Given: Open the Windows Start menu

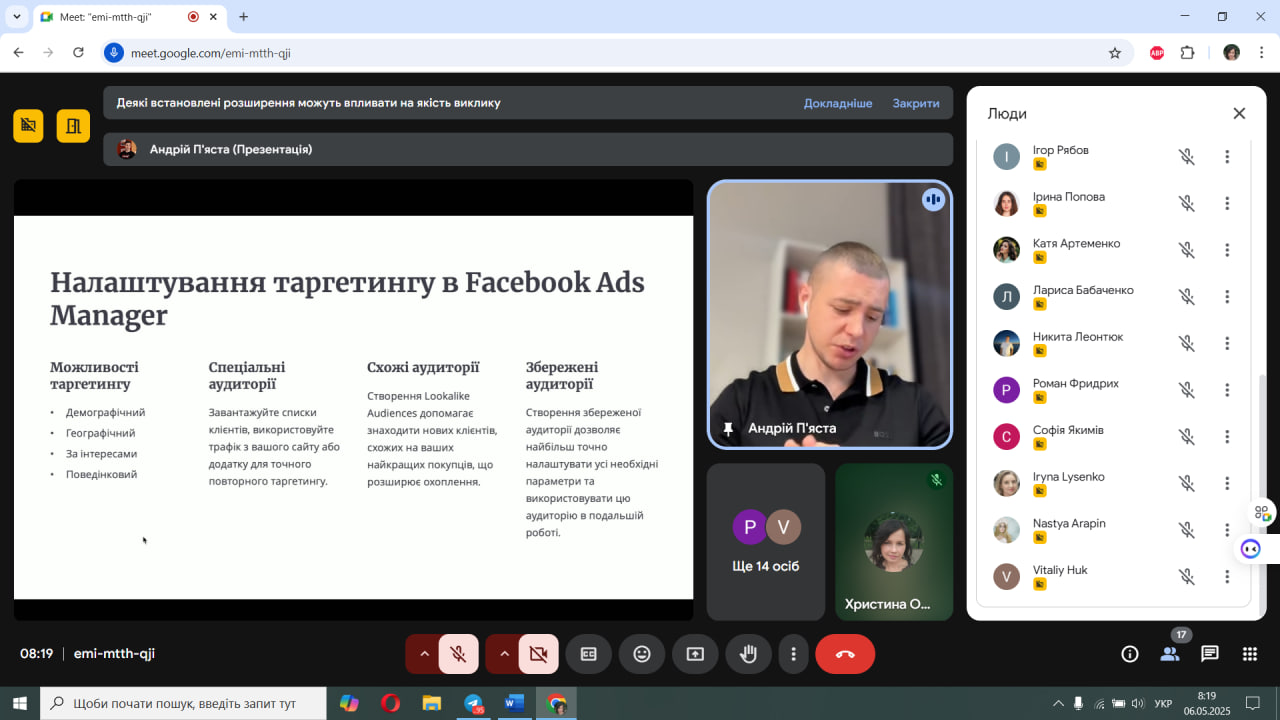Looking at the screenshot, I should pos(20,703).
